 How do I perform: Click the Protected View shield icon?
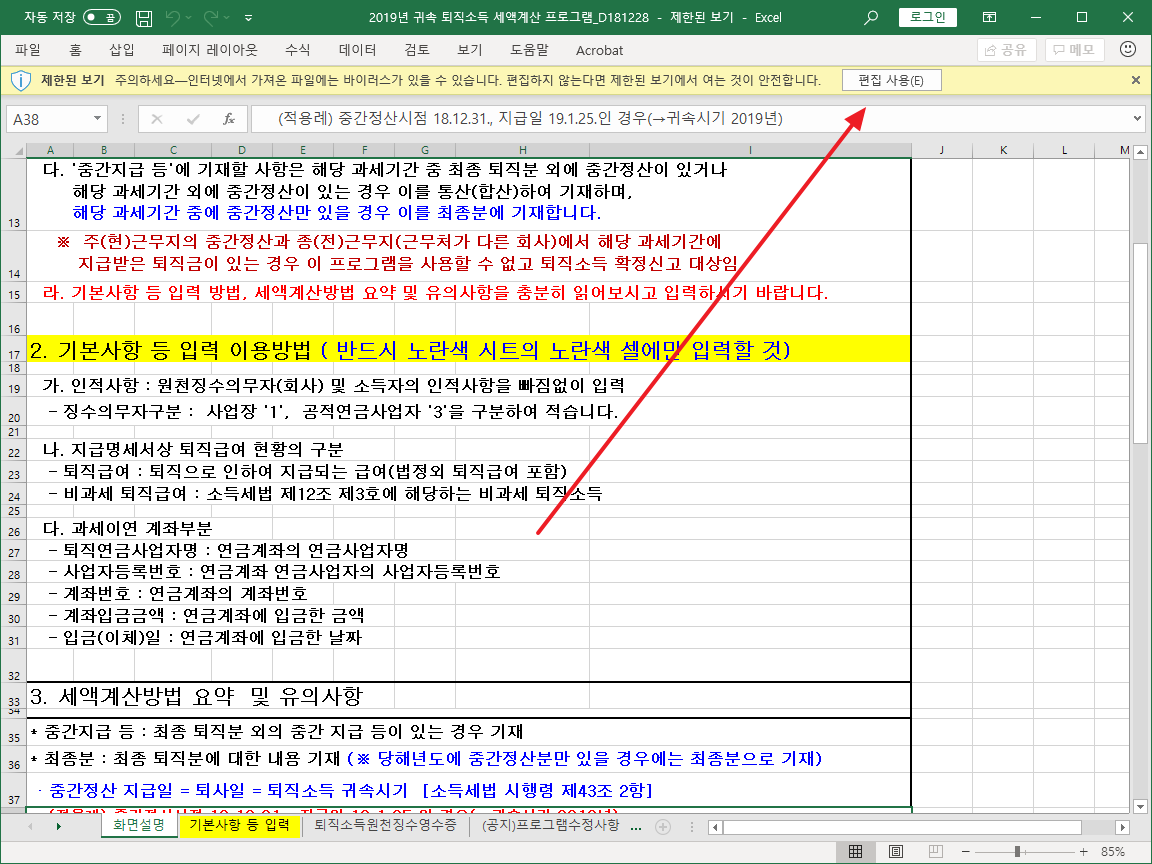(21, 80)
